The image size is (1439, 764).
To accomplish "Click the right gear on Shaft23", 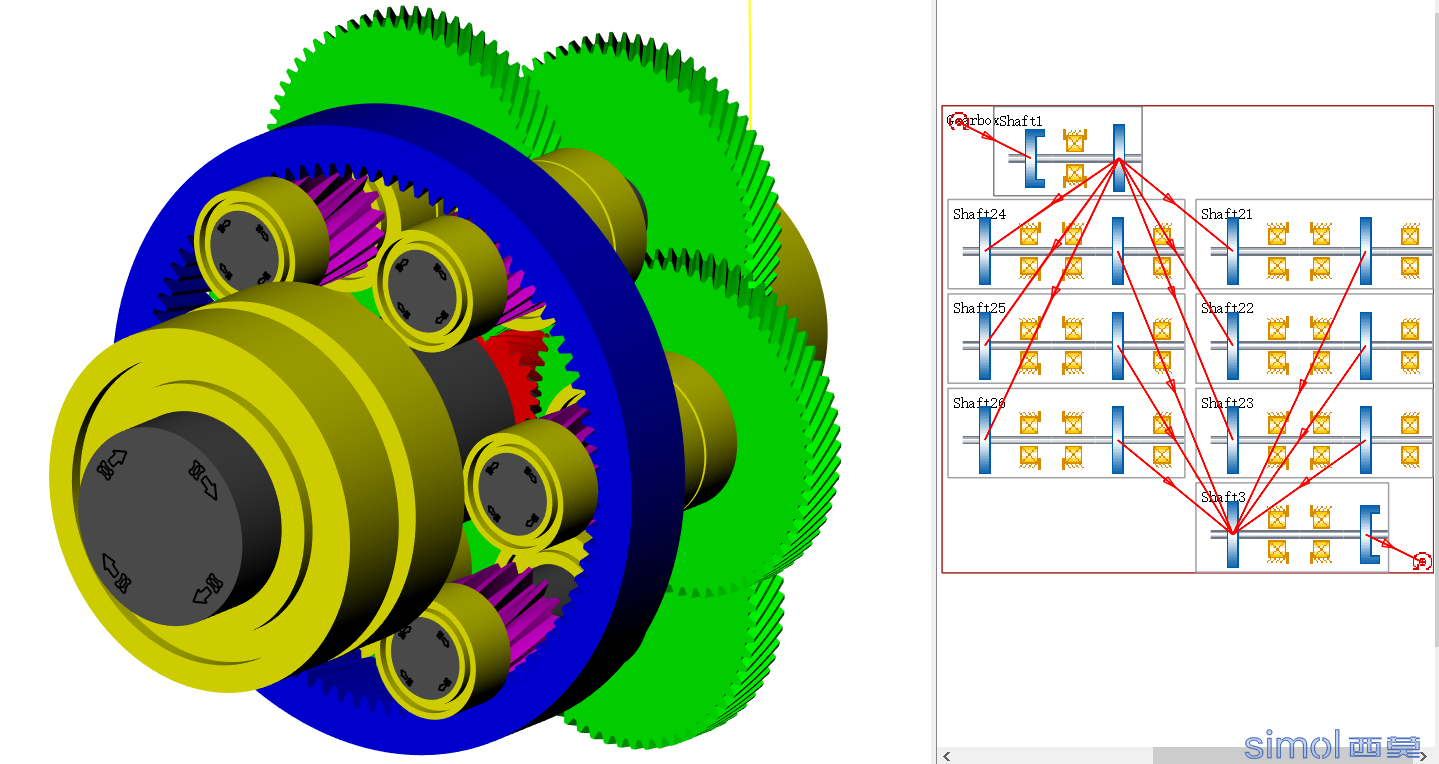I will pyautogui.click(x=1366, y=440).
